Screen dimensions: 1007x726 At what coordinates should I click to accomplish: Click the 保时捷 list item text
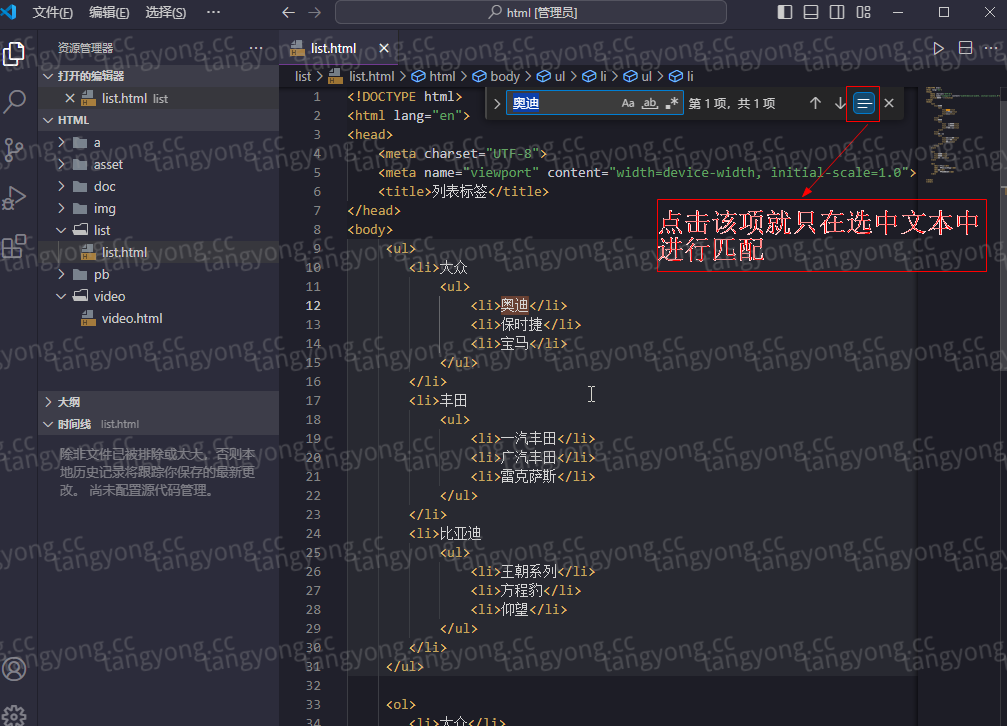(521, 324)
